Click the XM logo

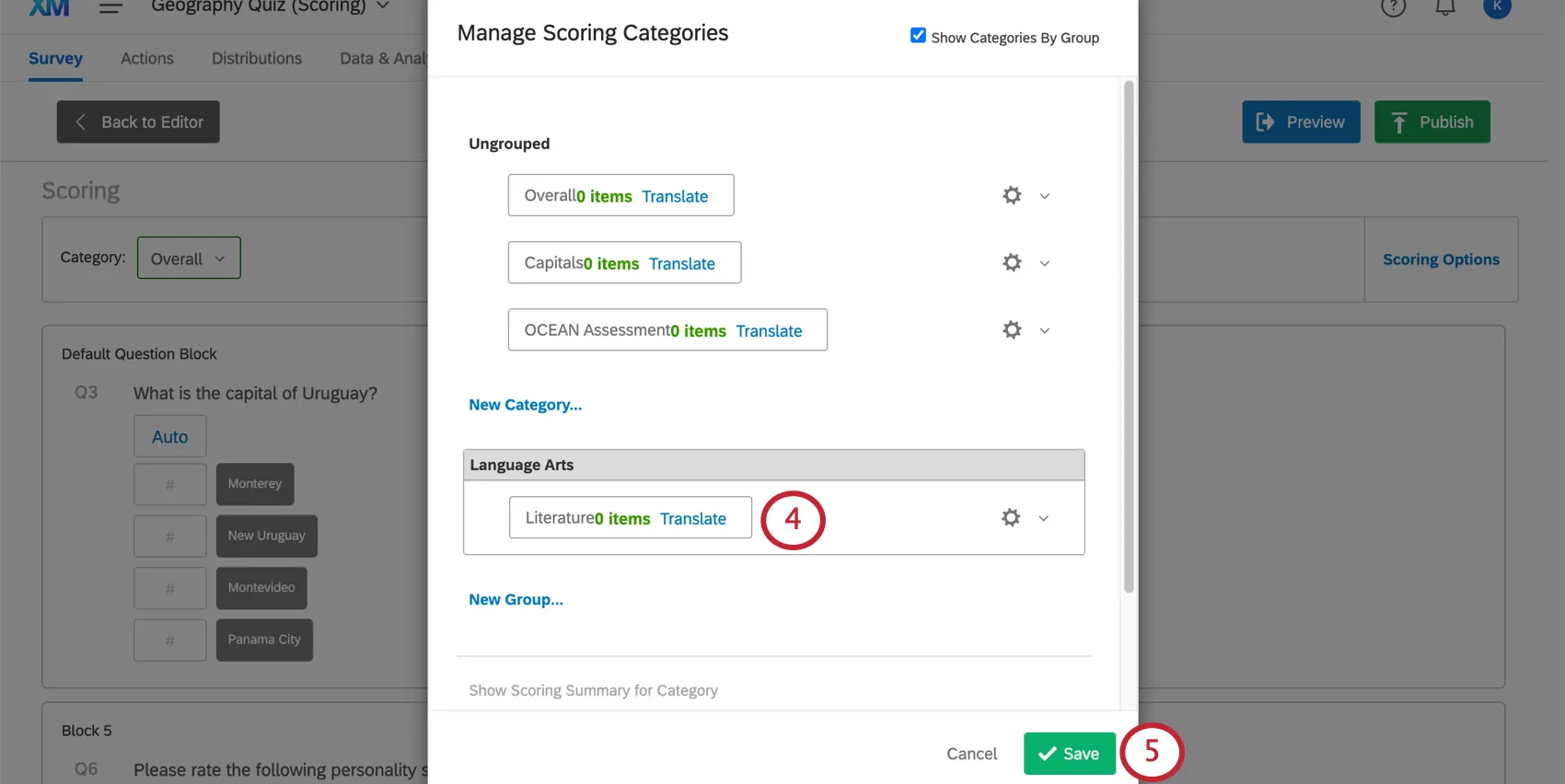(49, 7)
